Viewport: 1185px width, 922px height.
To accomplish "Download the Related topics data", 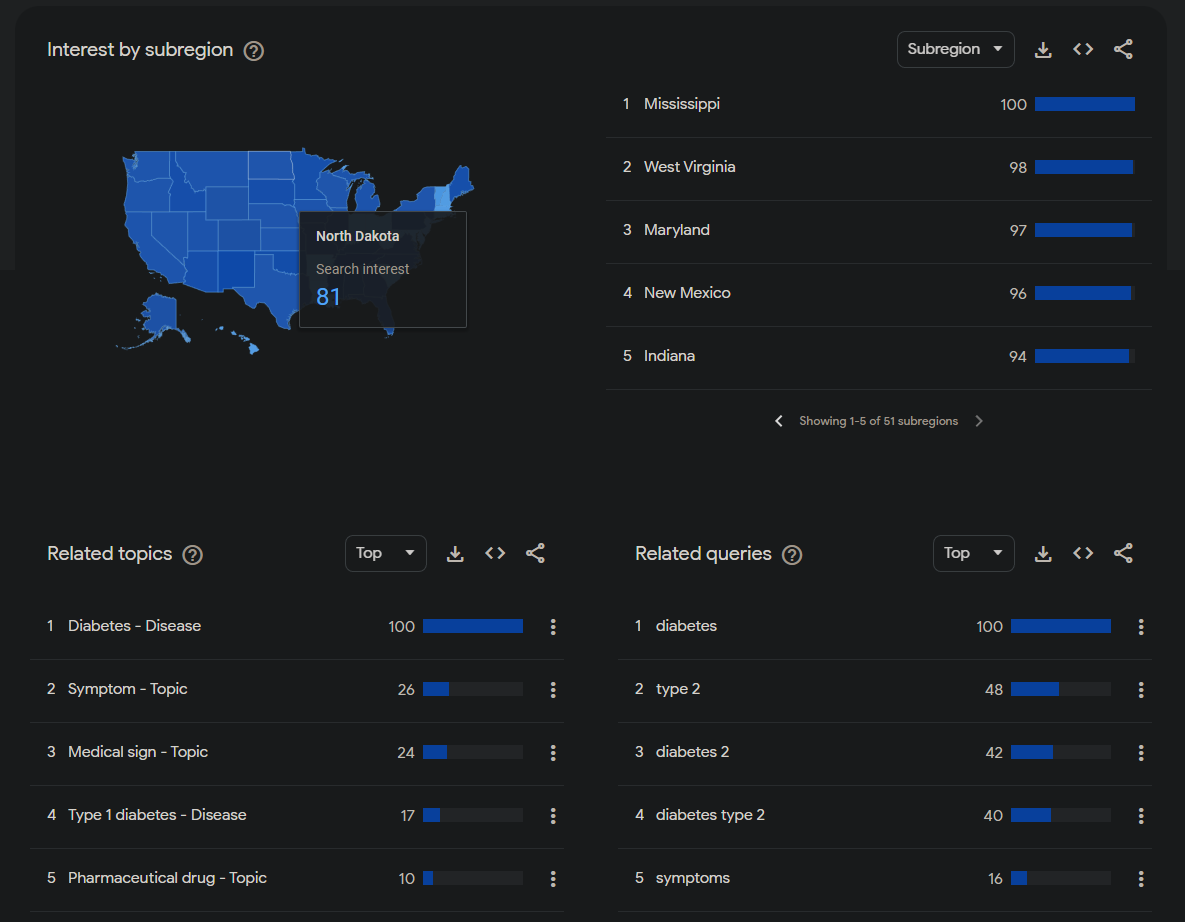I will [455, 554].
